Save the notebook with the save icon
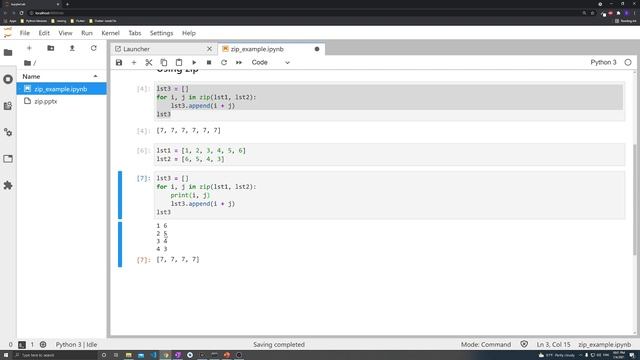This screenshot has width=640, height=360. click(x=119, y=62)
